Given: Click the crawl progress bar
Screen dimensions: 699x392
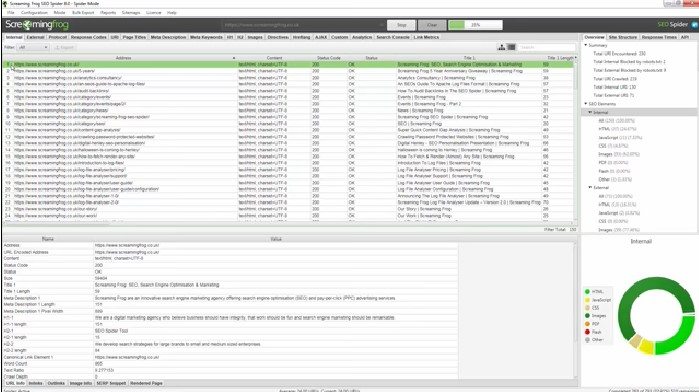Looking at the screenshot, I should click(x=475, y=25).
